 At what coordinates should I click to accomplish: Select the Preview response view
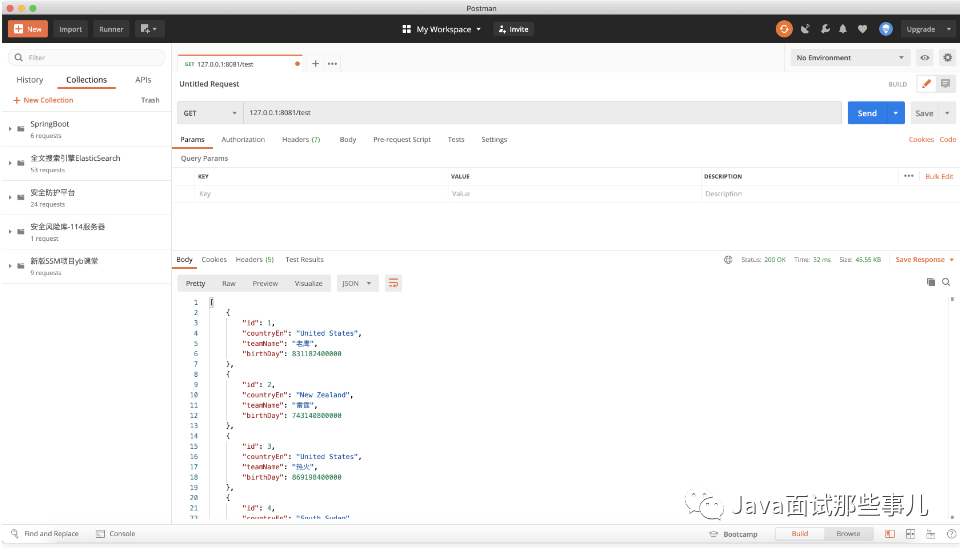[265, 283]
